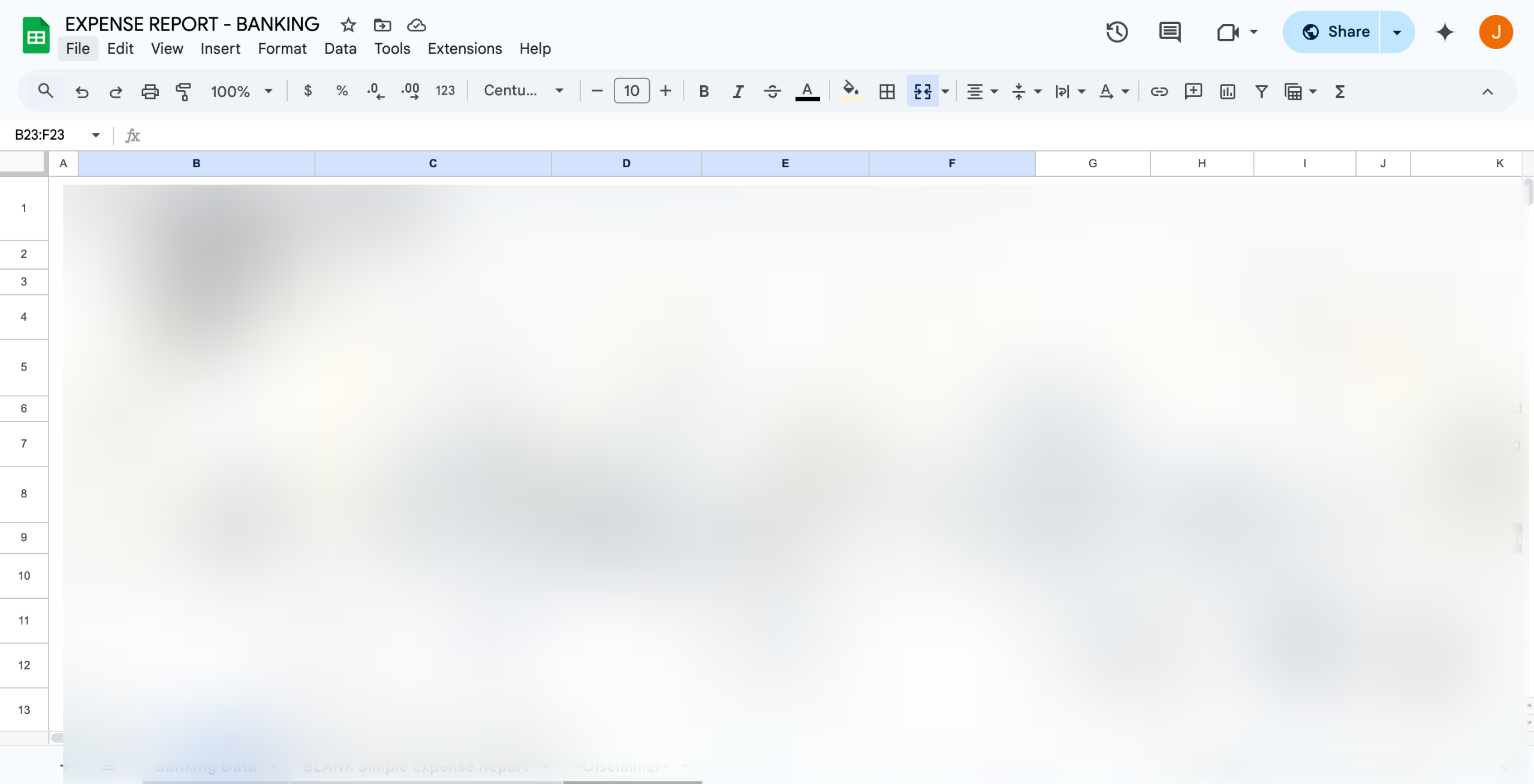
Task: Click the Insert chart icon
Action: coord(1227,91)
